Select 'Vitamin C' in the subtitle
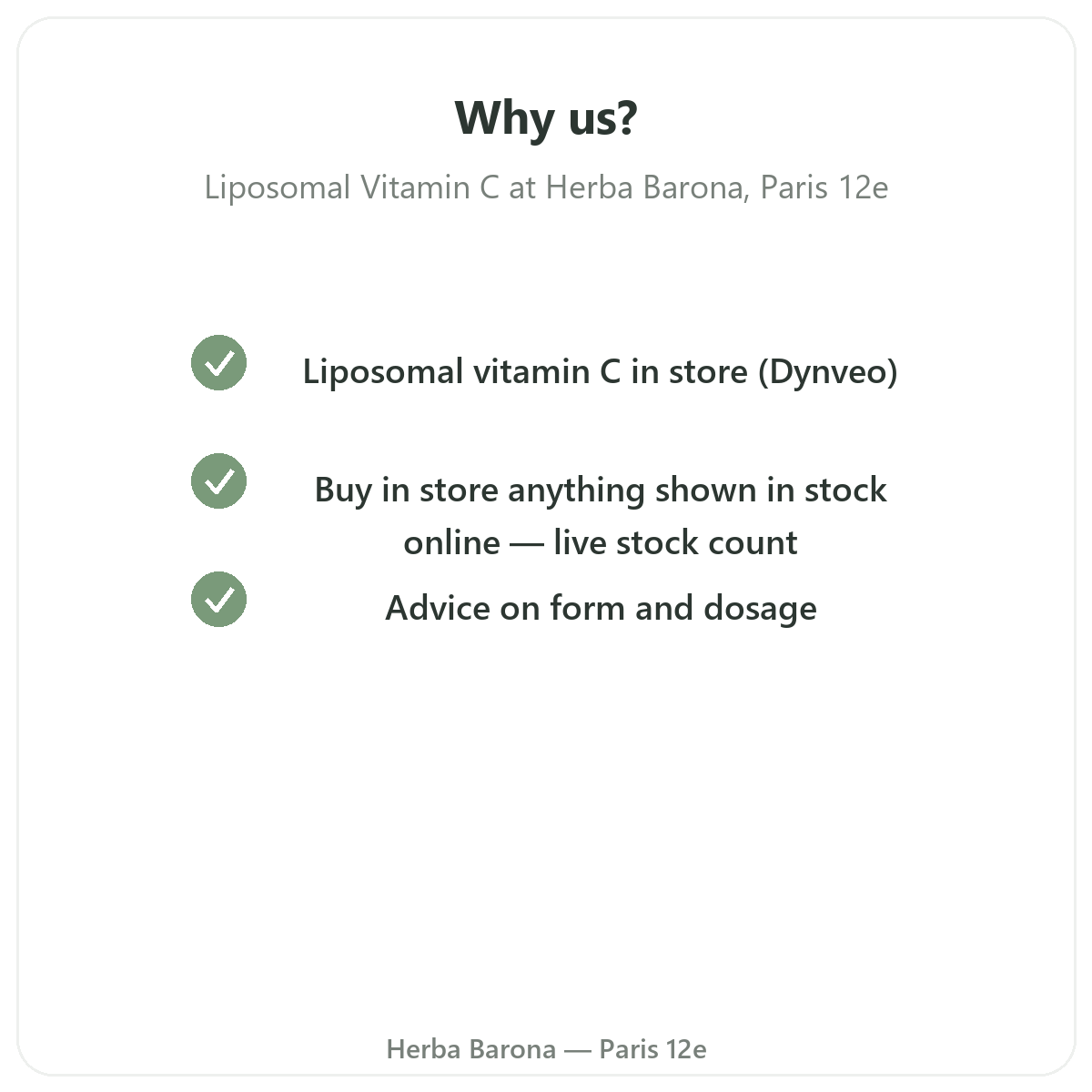 430,187
